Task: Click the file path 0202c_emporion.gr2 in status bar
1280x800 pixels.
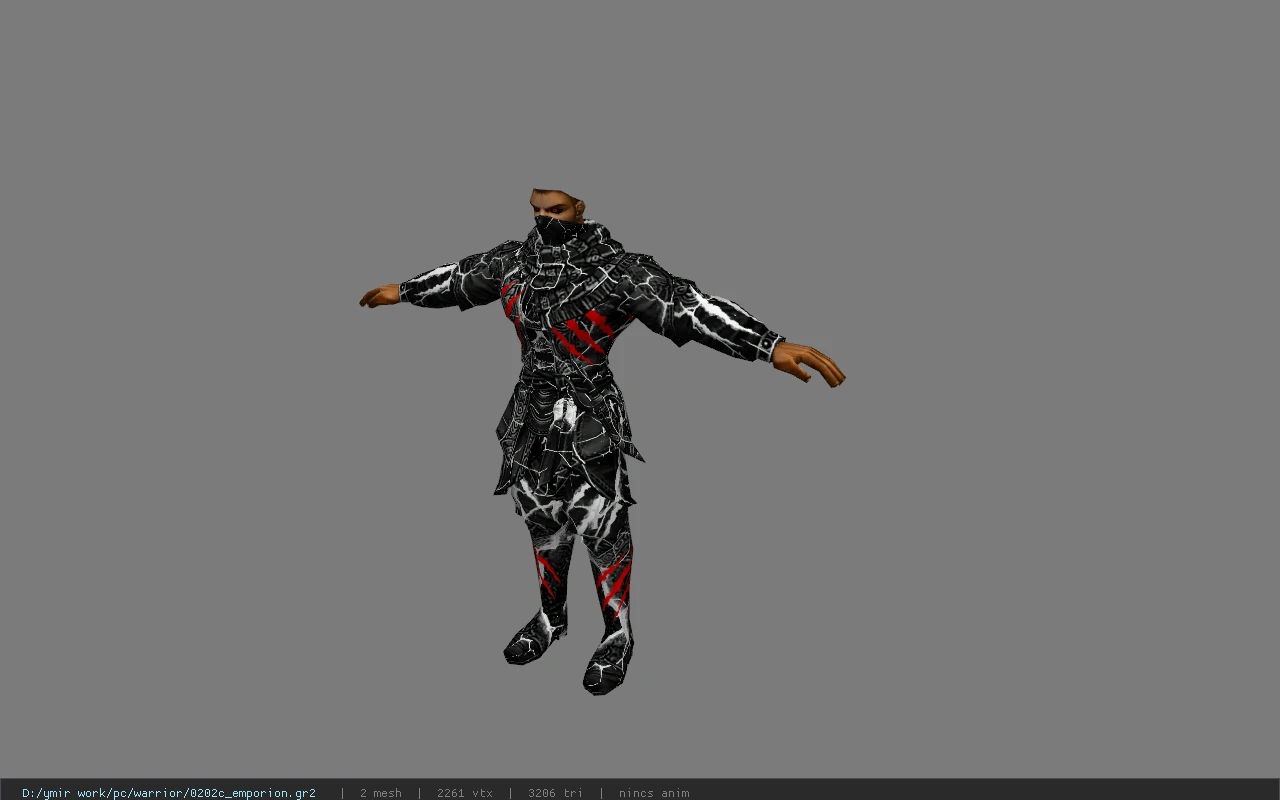Action: (169, 793)
